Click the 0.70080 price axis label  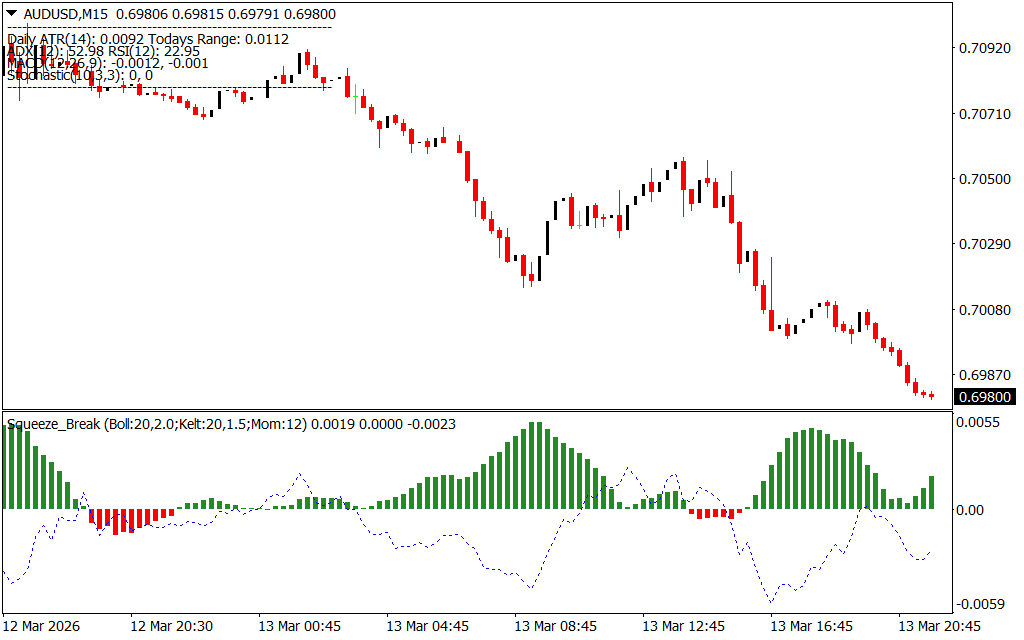[984, 310]
